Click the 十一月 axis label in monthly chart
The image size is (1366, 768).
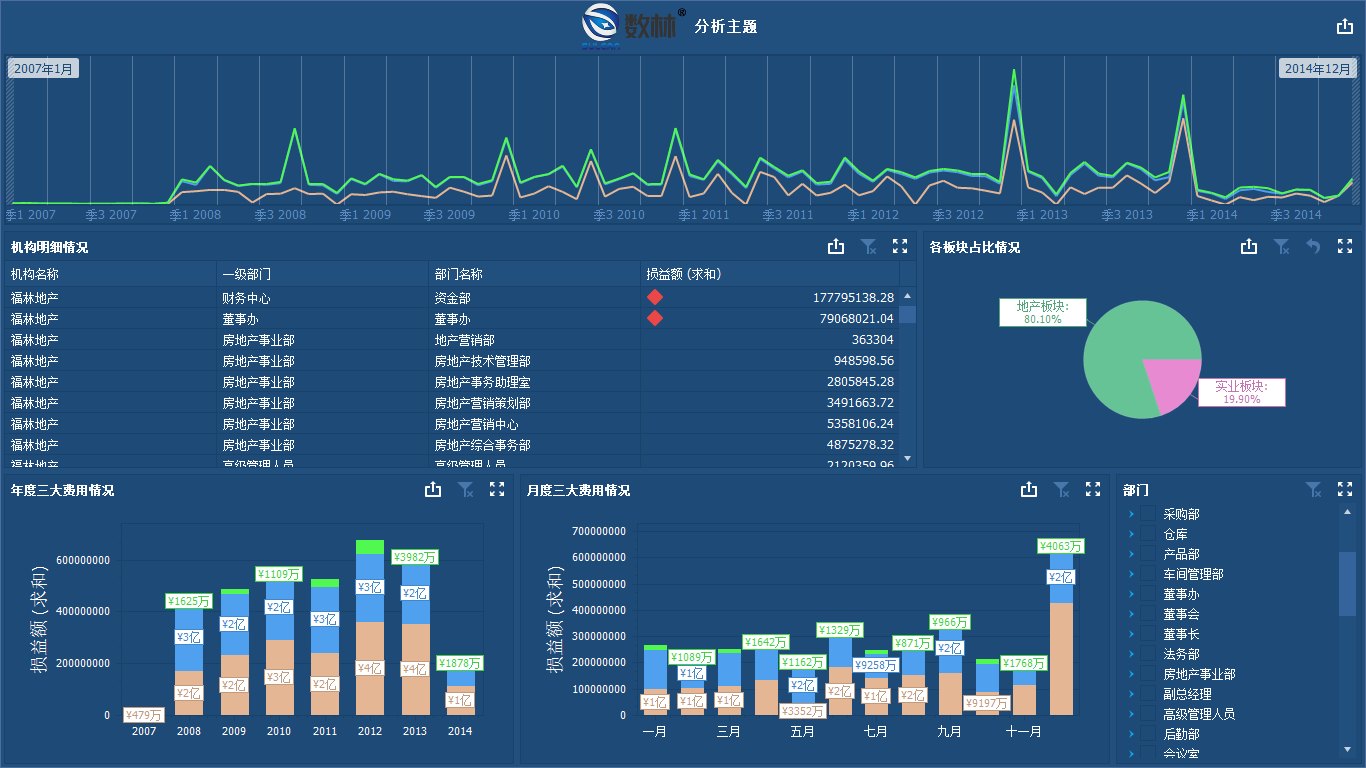1023,731
